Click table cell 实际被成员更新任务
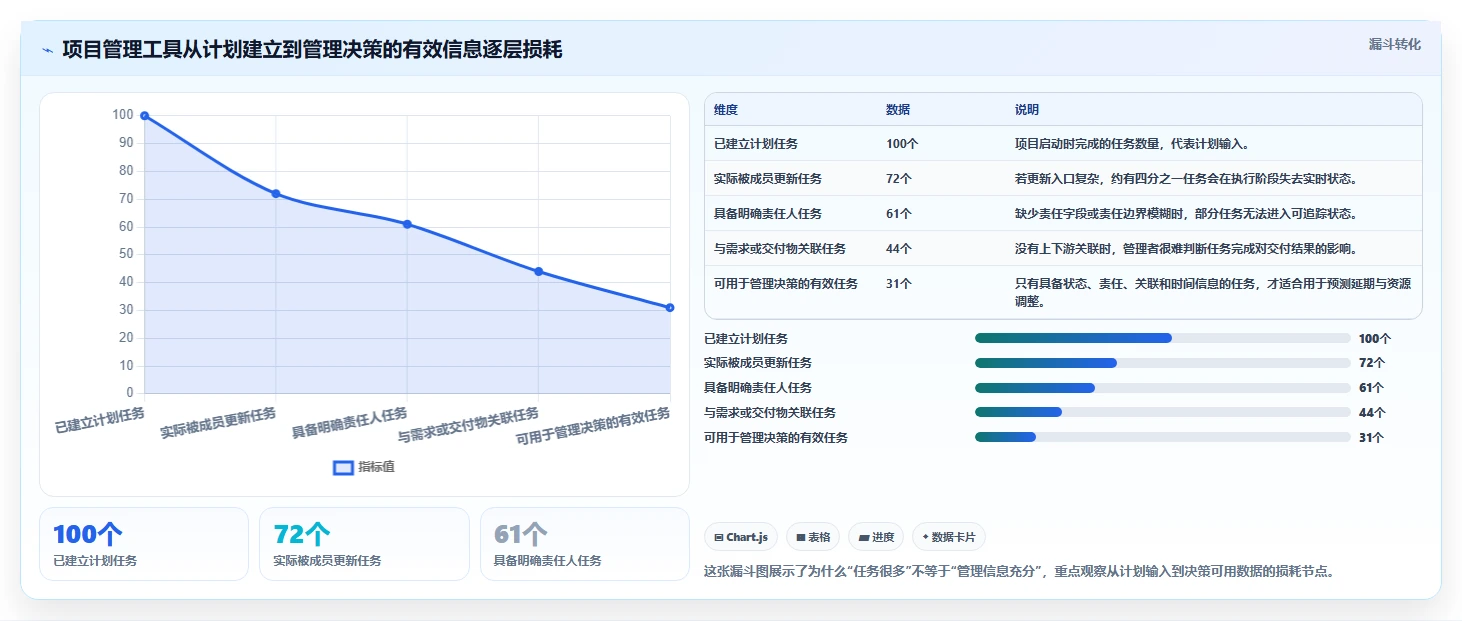 click(768, 179)
